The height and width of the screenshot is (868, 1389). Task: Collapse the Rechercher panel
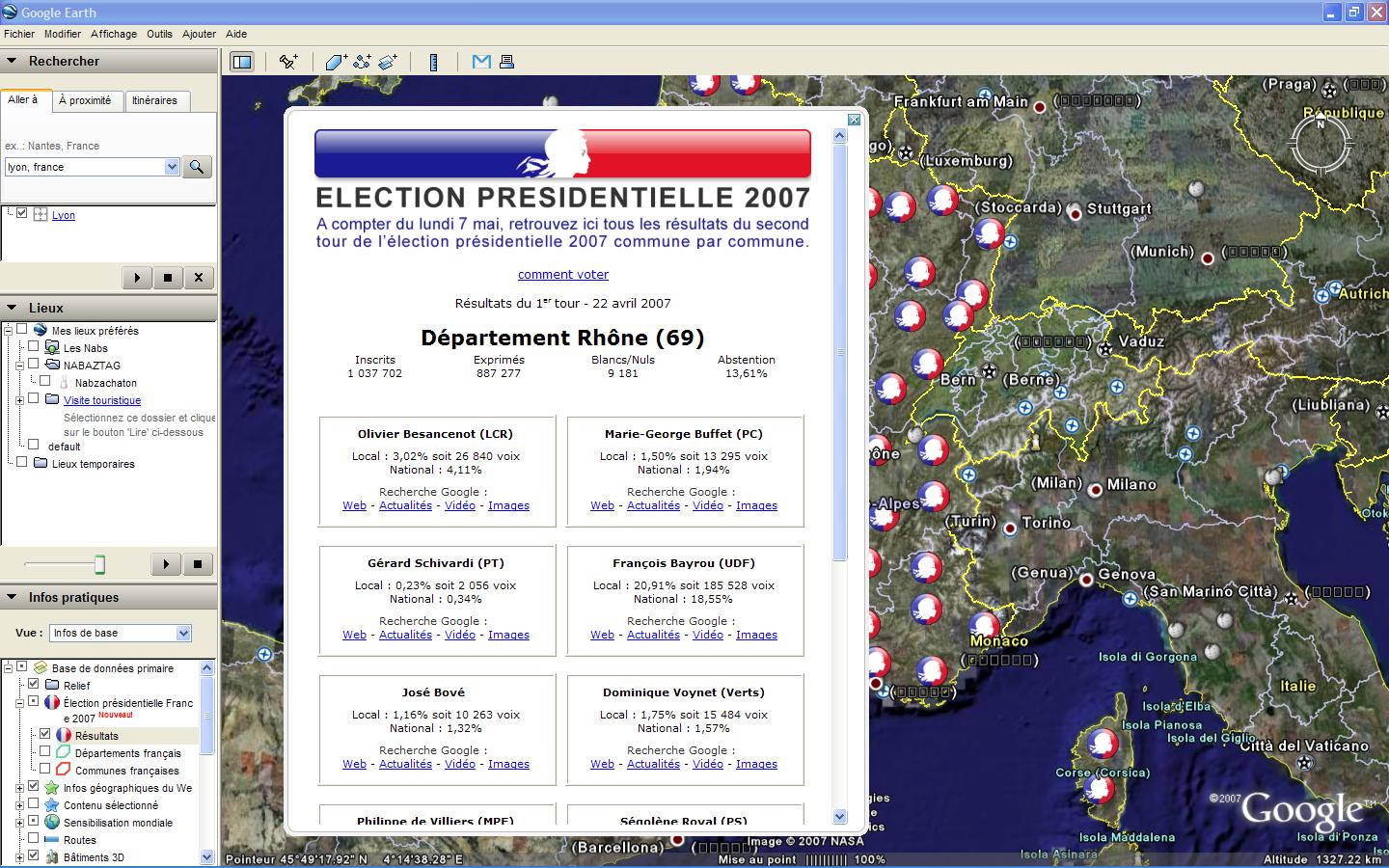tap(13, 61)
